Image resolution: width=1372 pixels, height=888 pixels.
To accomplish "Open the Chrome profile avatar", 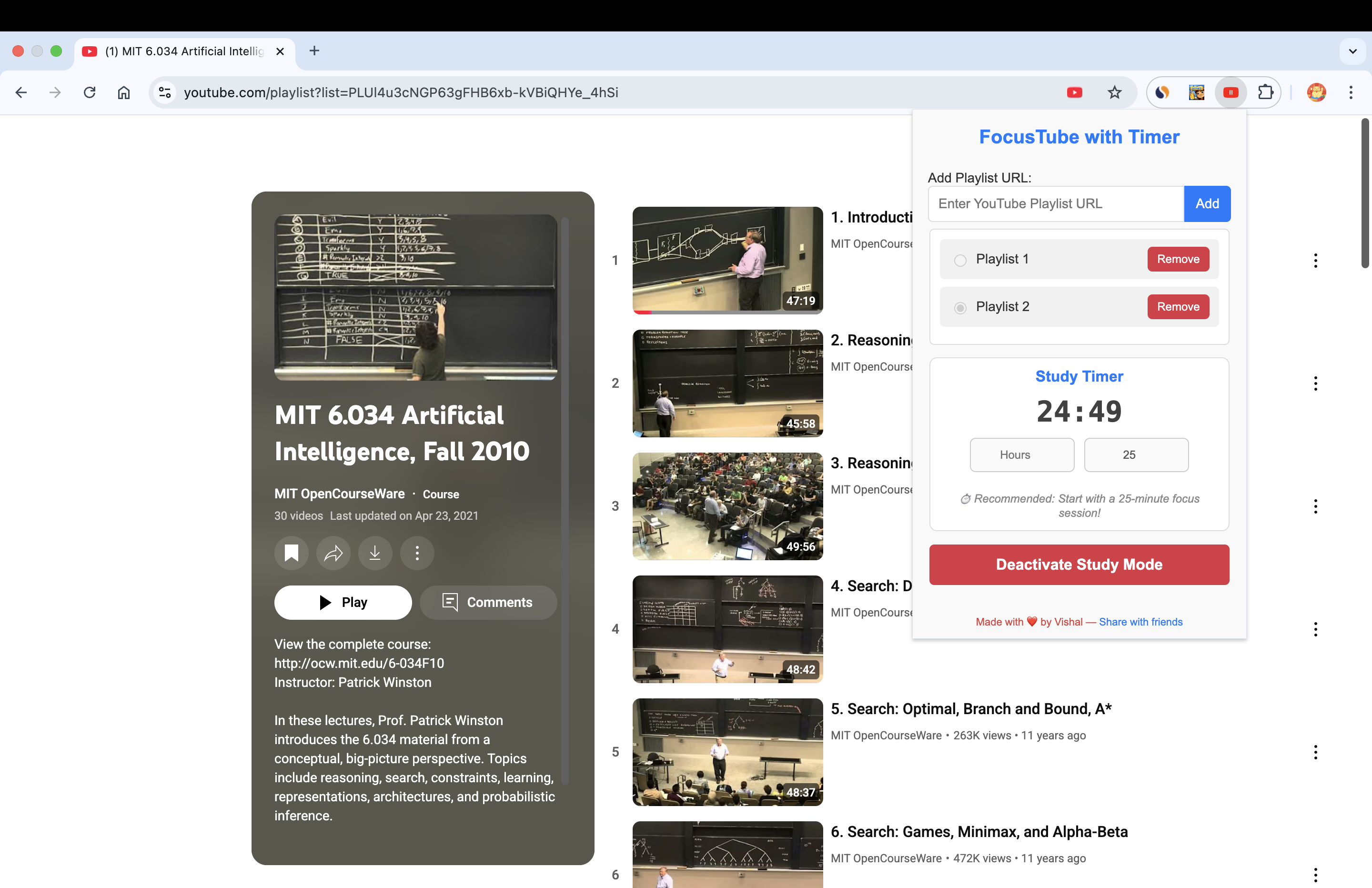I will [1317, 92].
